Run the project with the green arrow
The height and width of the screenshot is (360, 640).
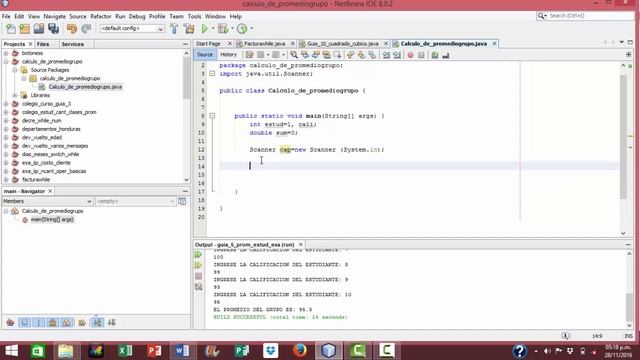click(x=204, y=29)
